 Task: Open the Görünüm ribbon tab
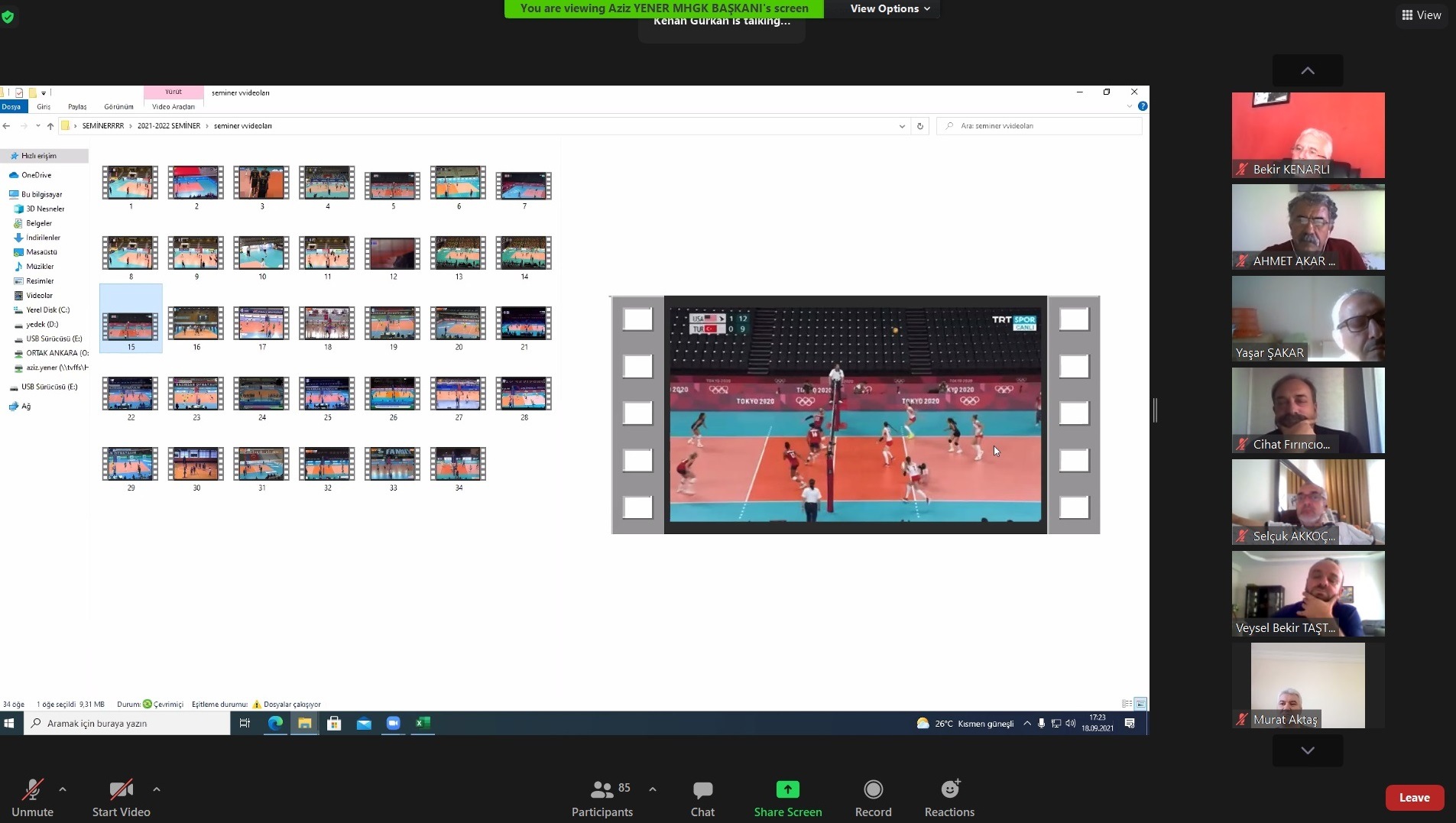118,107
